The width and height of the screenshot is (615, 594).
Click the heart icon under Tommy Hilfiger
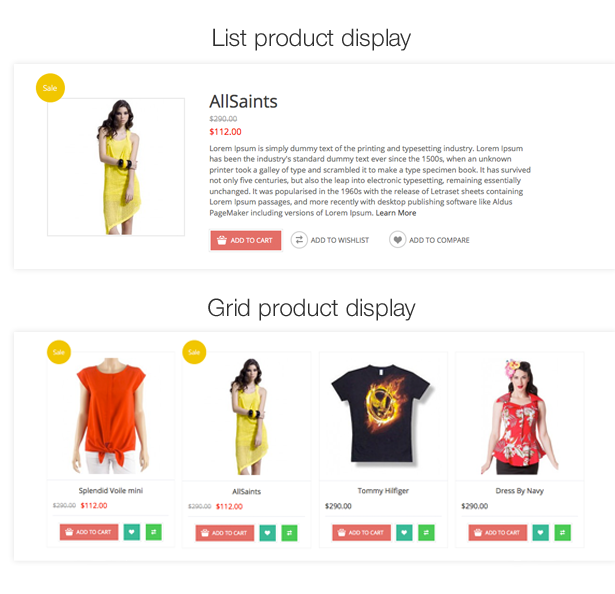(404, 532)
